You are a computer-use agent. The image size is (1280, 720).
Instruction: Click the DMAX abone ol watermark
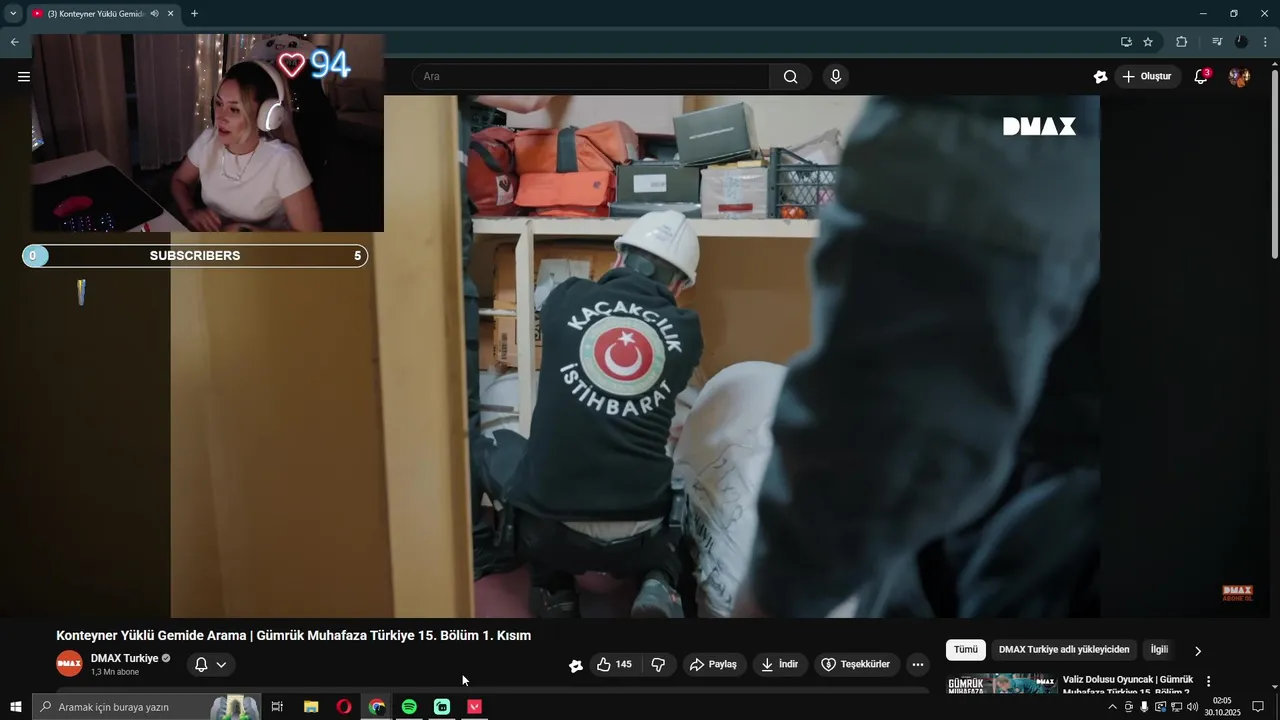tap(1237, 593)
